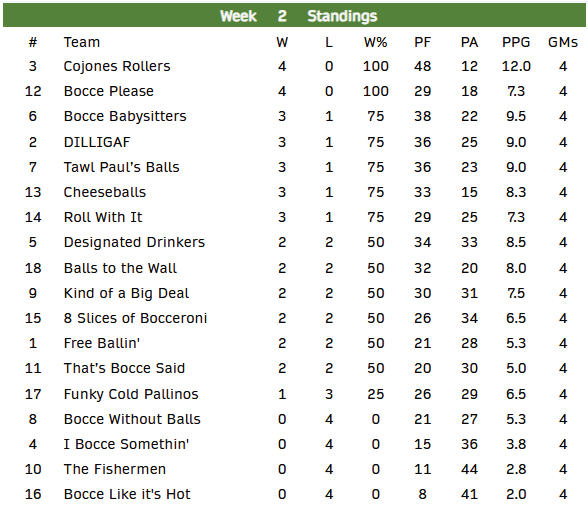
Task: Click the PPG column header
Action: click(x=516, y=42)
